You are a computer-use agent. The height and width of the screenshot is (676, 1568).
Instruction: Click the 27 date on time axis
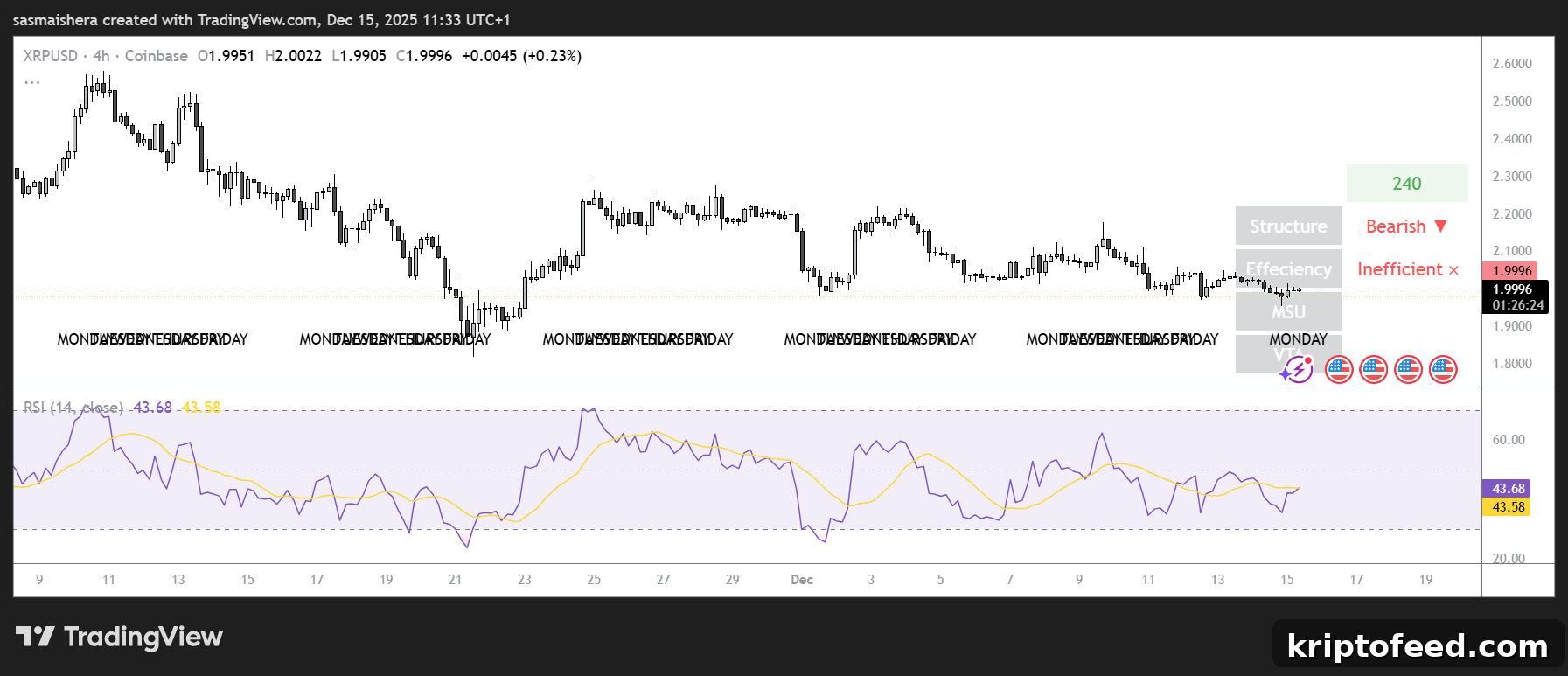click(x=663, y=580)
